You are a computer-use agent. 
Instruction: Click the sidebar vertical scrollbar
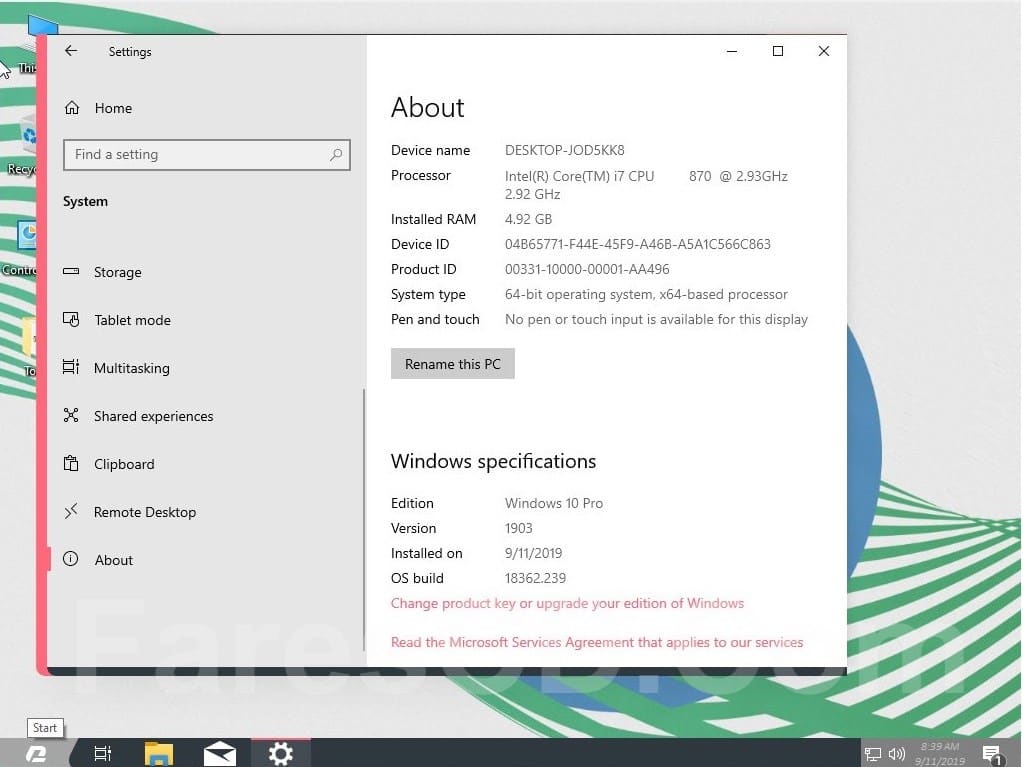tap(363, 519)
